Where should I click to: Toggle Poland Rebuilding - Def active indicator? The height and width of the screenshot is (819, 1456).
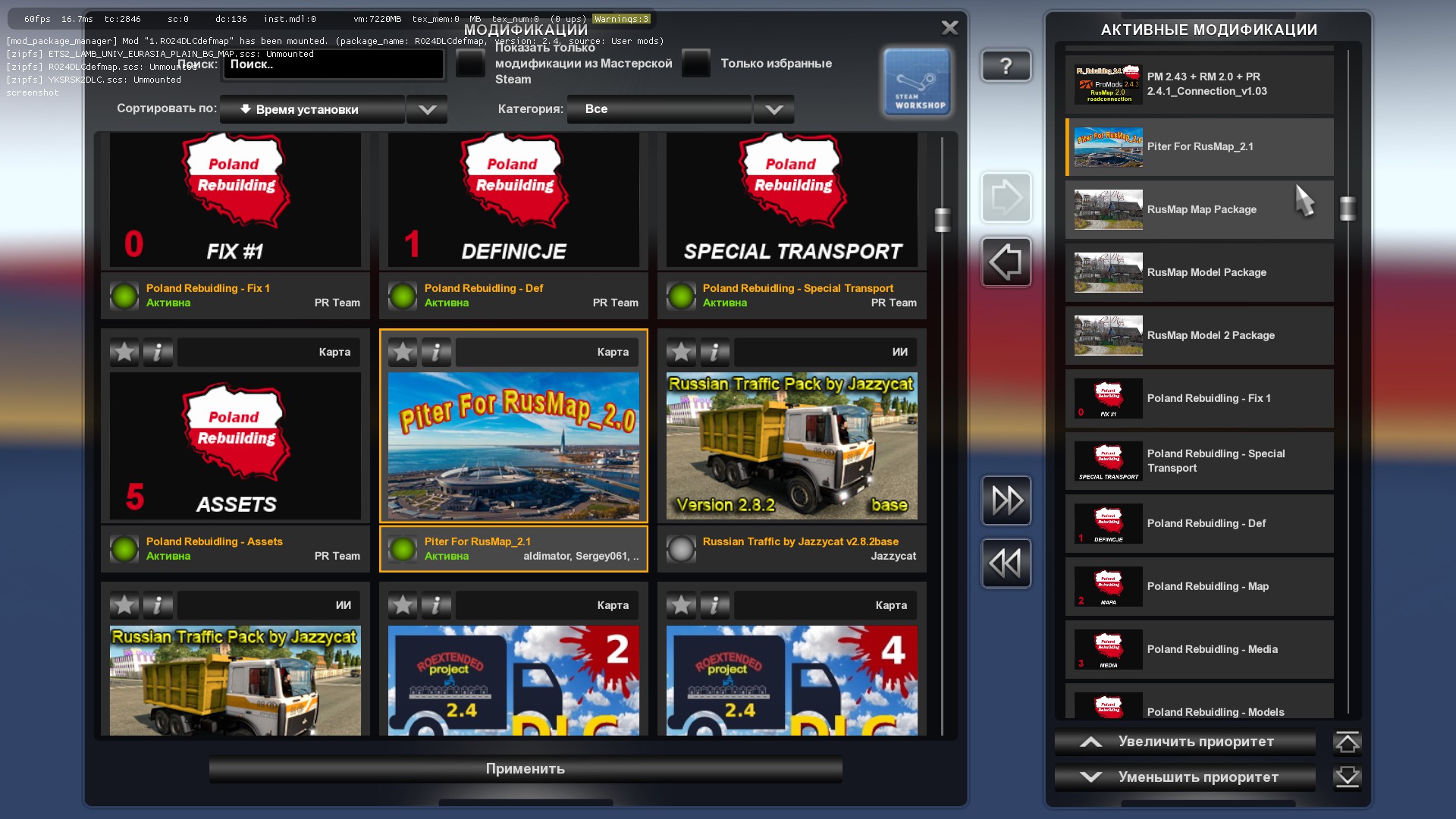403,296
